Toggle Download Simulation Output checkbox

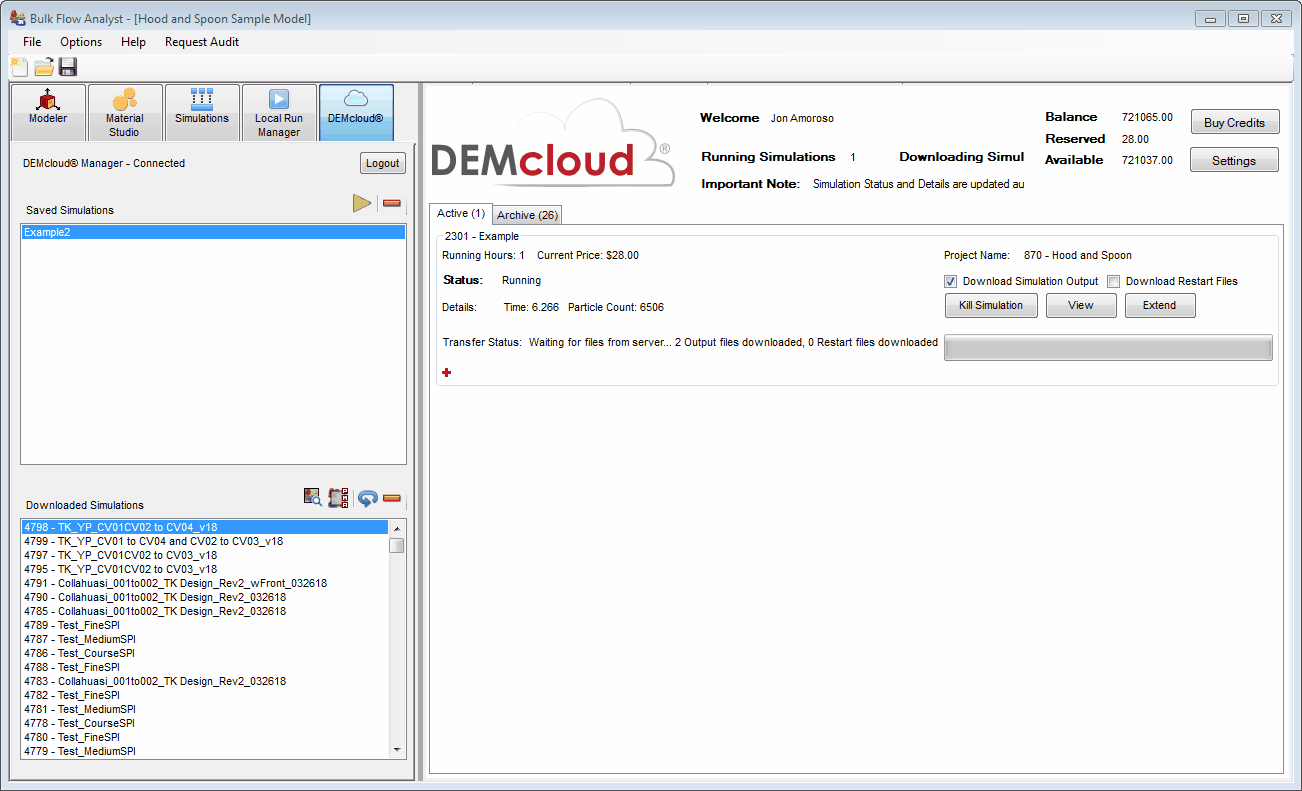tap(951, 281)
